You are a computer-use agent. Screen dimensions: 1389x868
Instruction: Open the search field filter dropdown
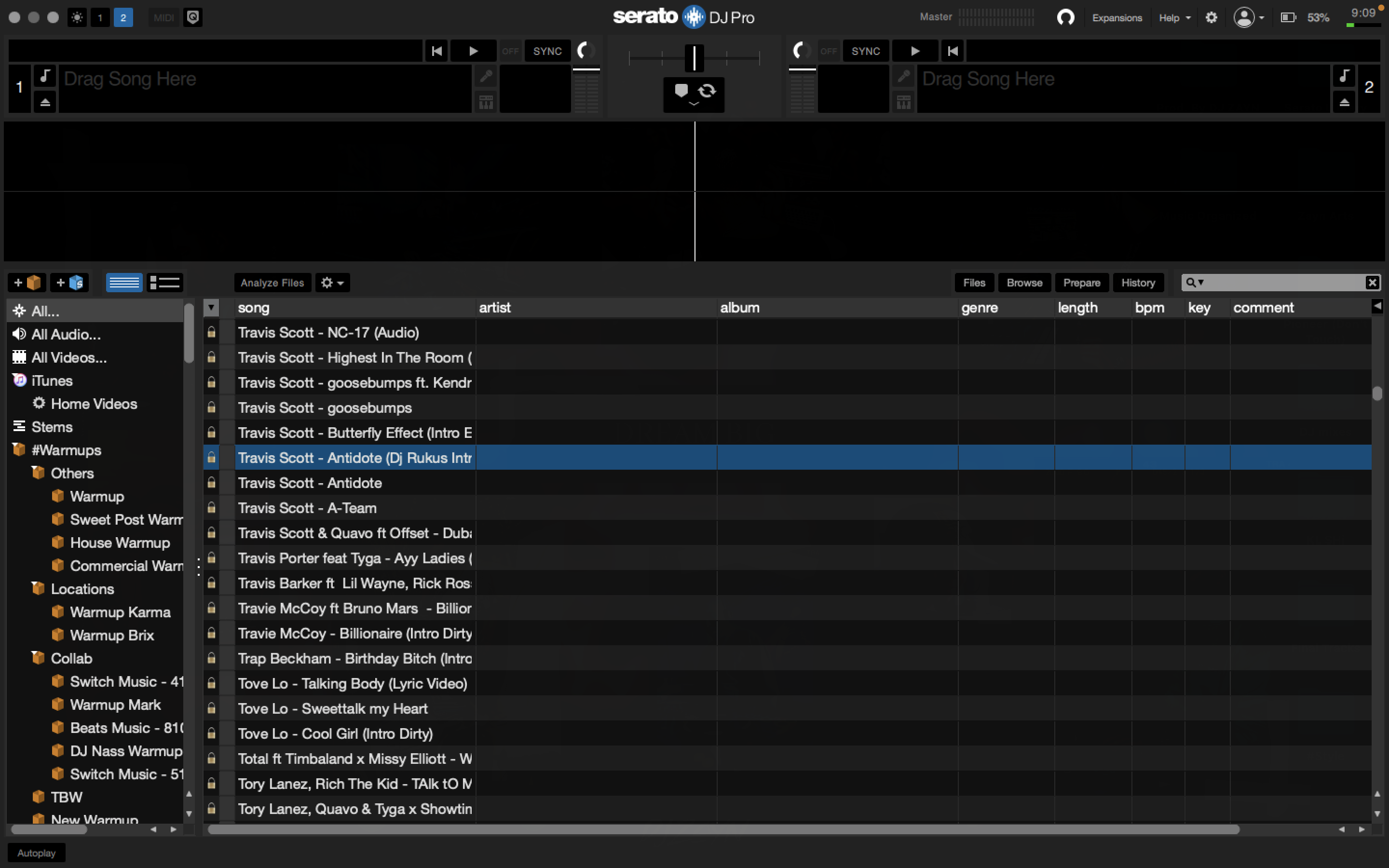[x=1195, y=283]
